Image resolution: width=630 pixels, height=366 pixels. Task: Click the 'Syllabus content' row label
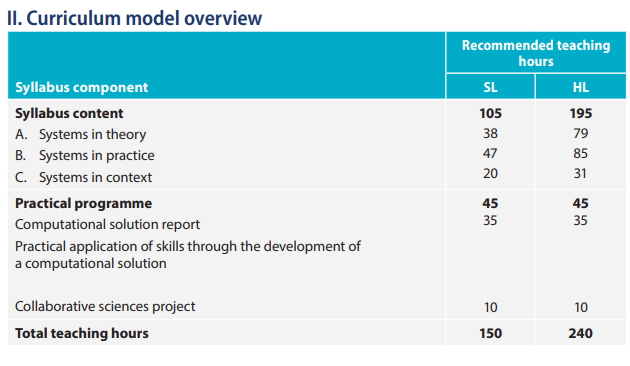(x=69, y=113)
